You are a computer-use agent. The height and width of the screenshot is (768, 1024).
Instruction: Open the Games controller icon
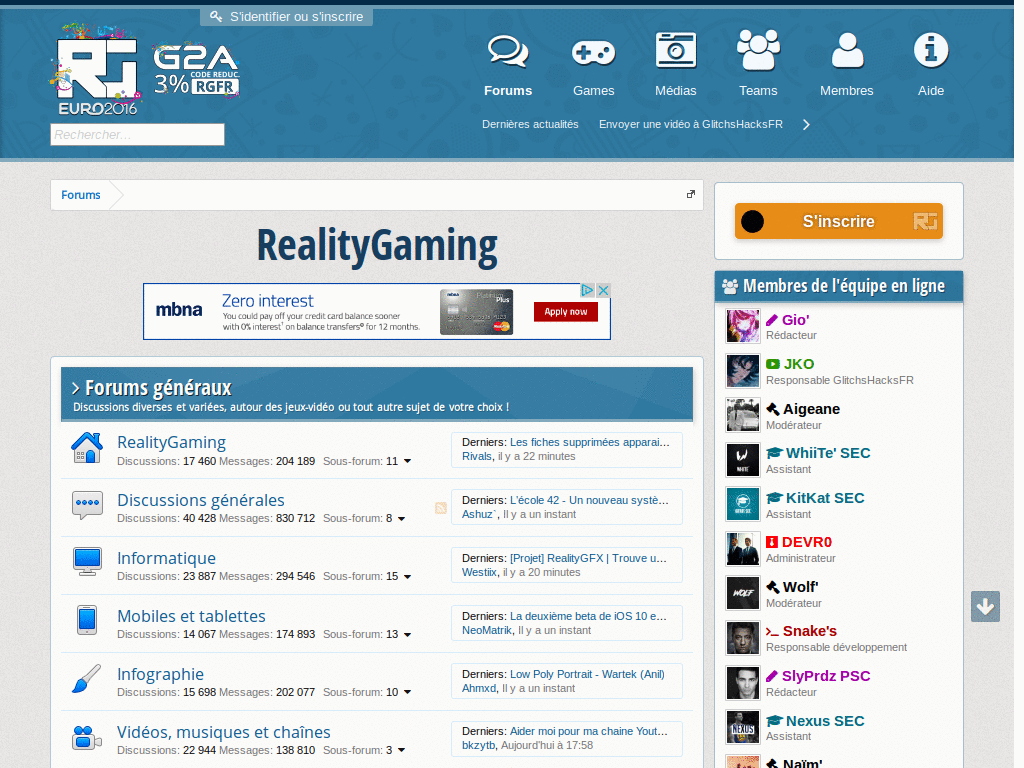(593, 53)
